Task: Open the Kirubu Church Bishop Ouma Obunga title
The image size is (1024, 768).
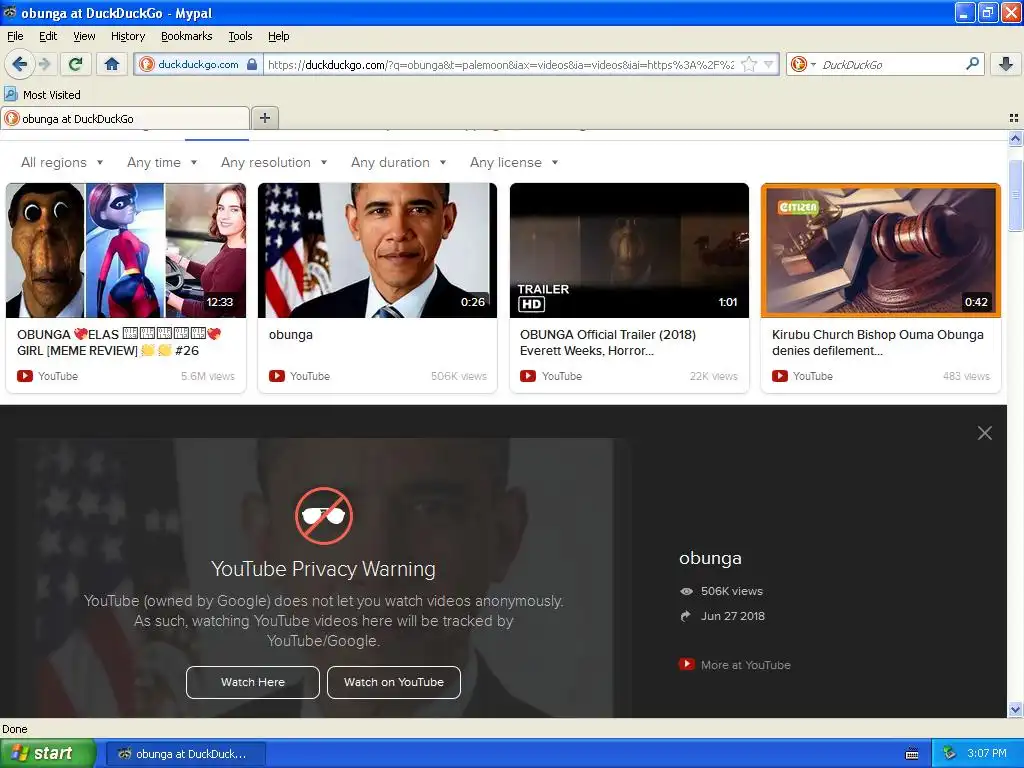Action: (x=878, y=342)
